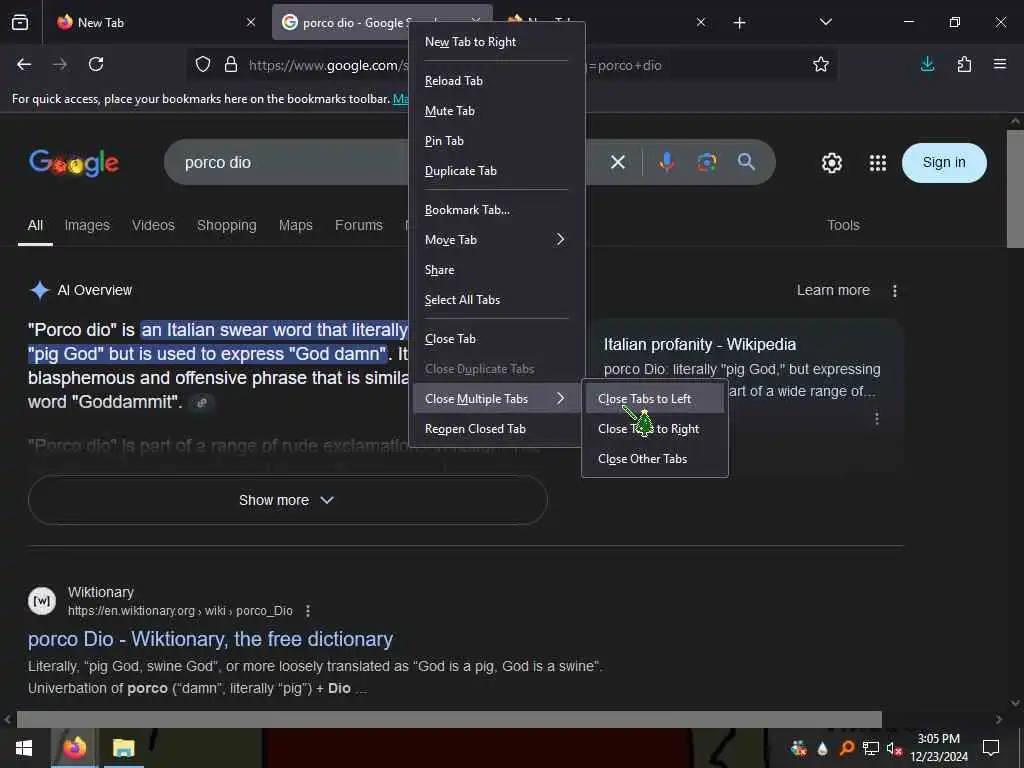Open the Downloads panel
This screenshot has width=1024, height=768.
(x=927, y=64)
